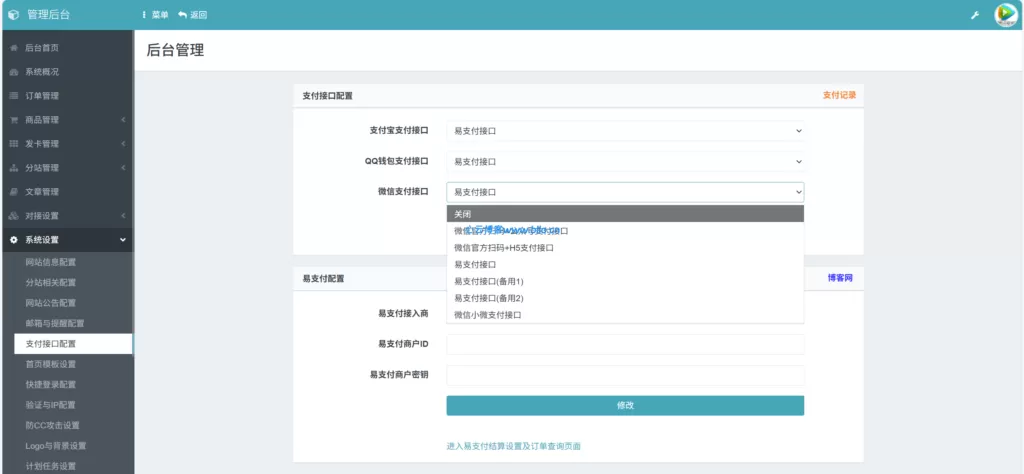Click the 菜单 toggle in the top bar
The width and height of the screenshot is (1024, 474).
click(155, 14)
